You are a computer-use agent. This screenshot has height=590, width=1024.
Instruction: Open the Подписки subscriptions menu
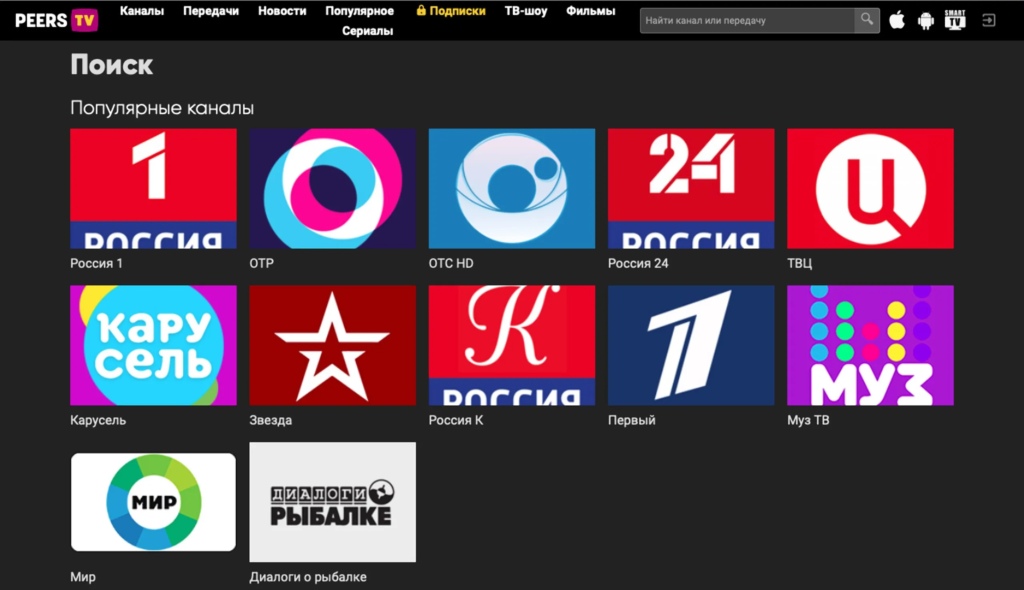click(451, 11)
